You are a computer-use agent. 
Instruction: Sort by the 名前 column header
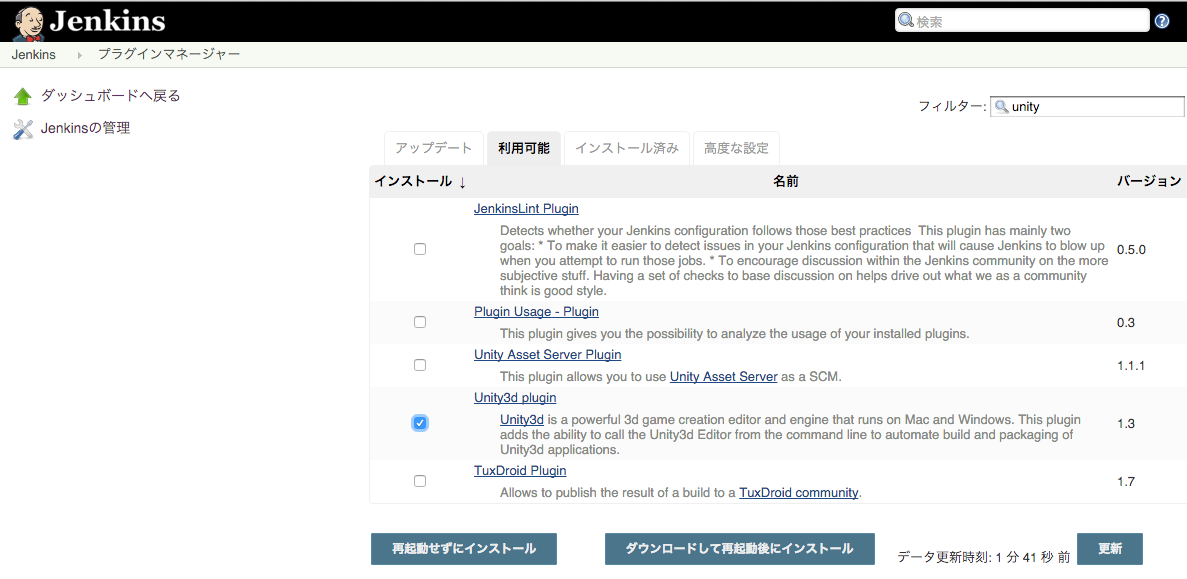[786, 182]
